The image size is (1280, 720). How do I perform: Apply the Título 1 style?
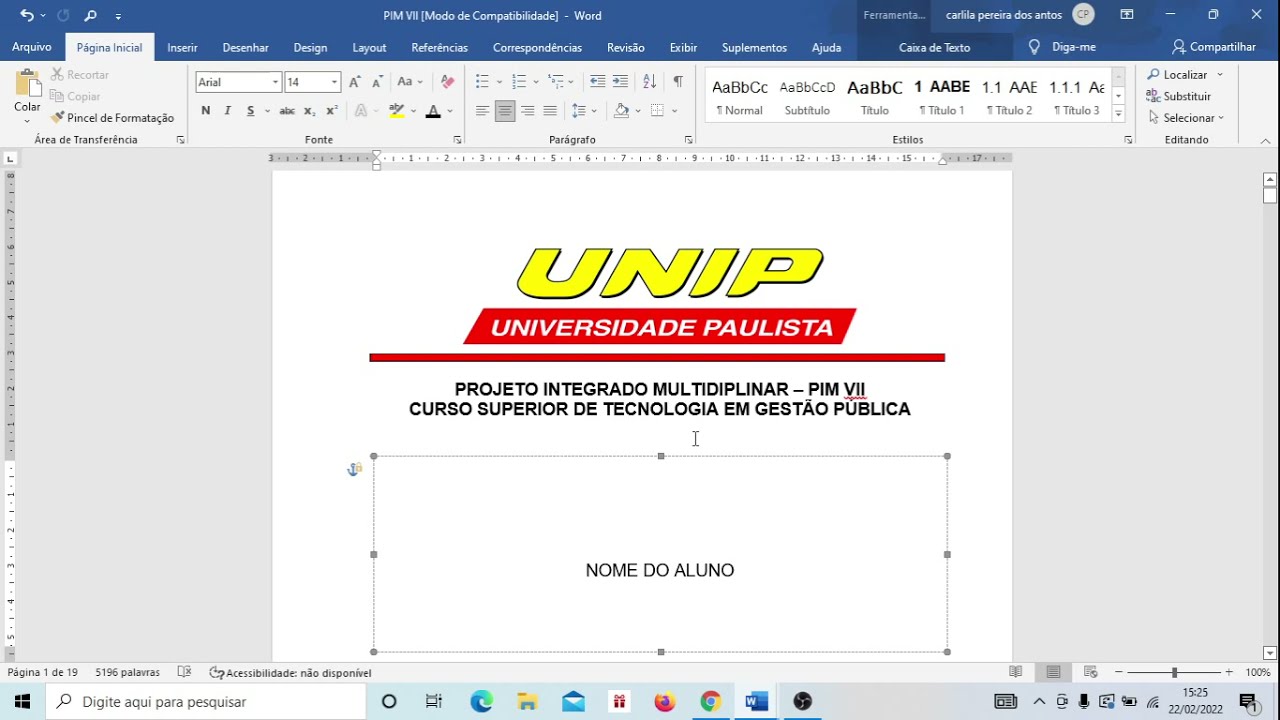point(941,97)
